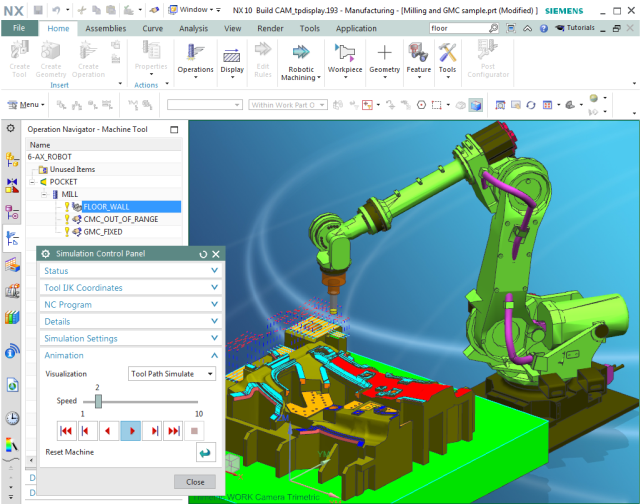Expand Tool IJK Coordinates section
641x504 pixels.
[x=131, y=288]
